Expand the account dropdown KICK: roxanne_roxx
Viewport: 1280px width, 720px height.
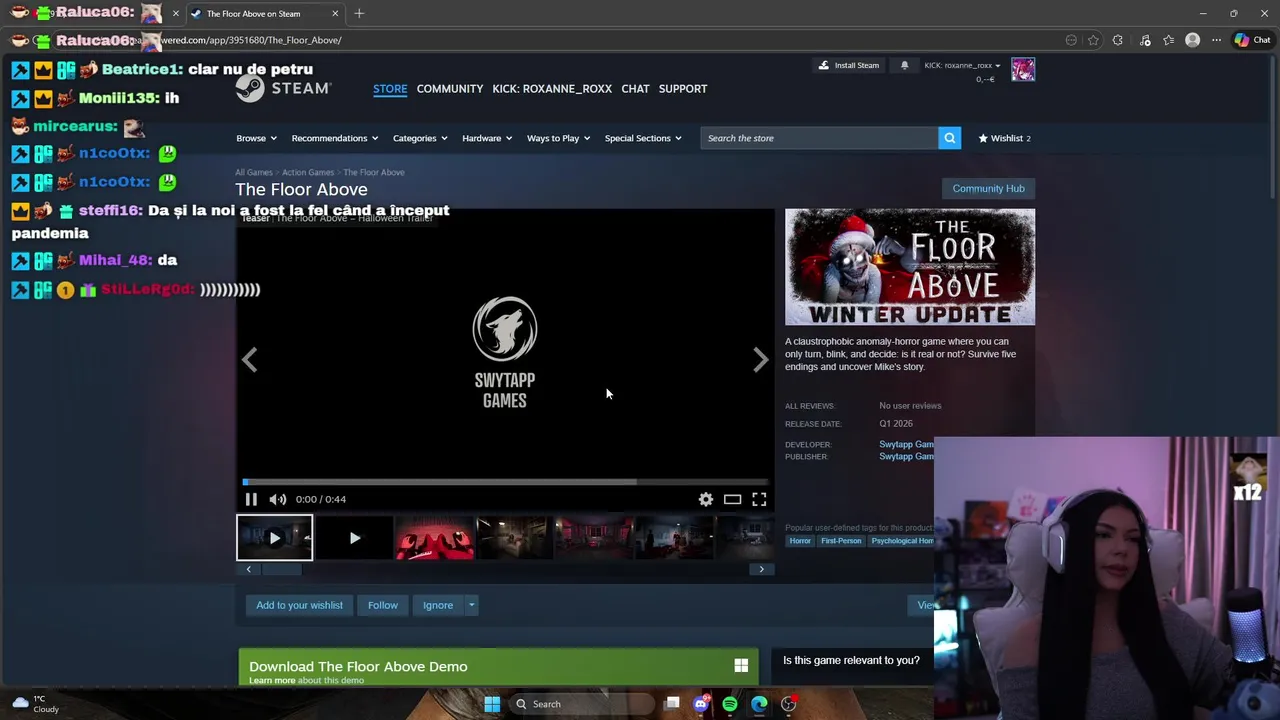pyautogui.click(x=962, y=65)
